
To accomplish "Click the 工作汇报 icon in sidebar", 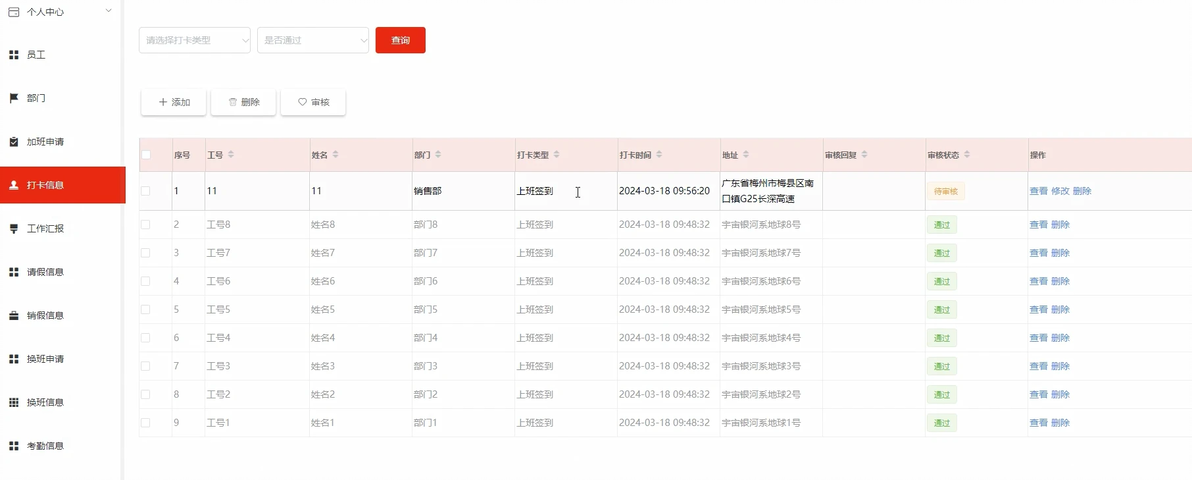I will (14, 228).
